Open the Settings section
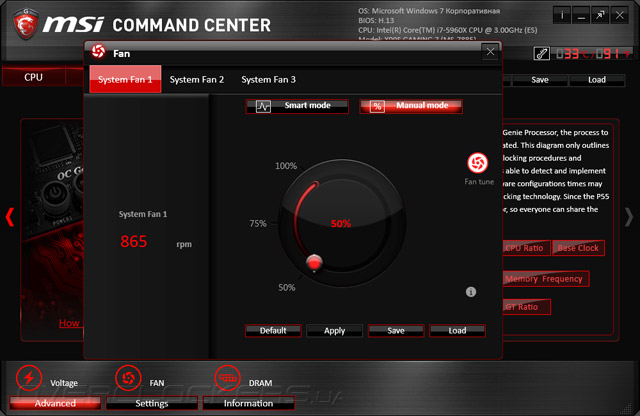 tap(152, 403)
